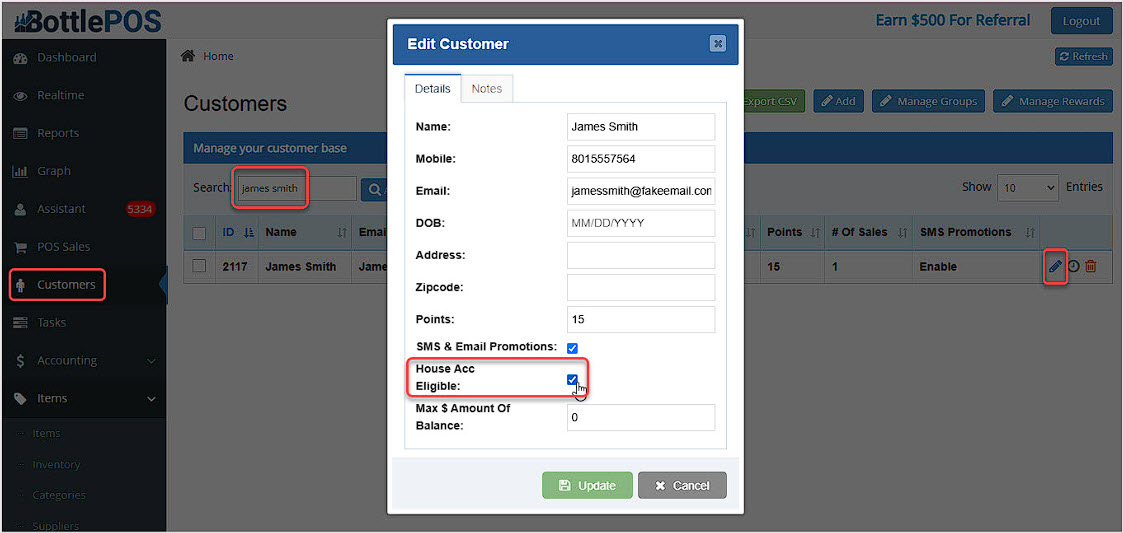Click the Address input field
The image size is (1123, 533).
641,255
